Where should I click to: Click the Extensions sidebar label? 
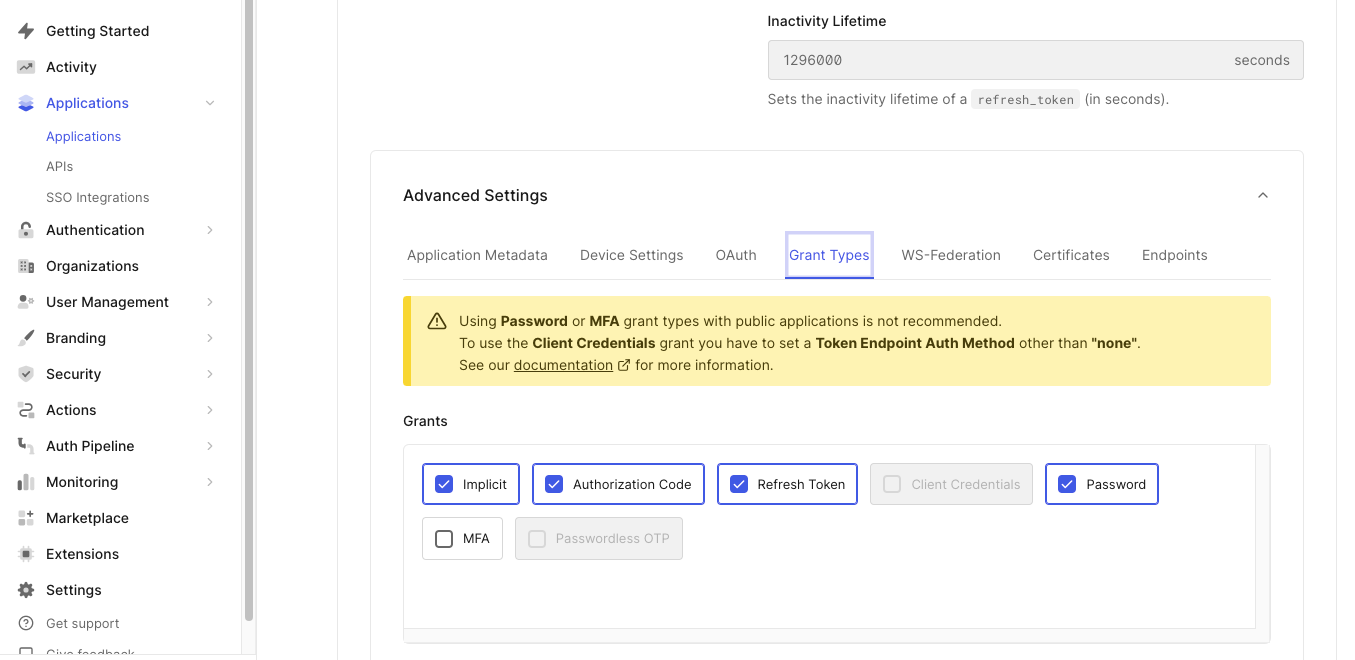[82, 554]
